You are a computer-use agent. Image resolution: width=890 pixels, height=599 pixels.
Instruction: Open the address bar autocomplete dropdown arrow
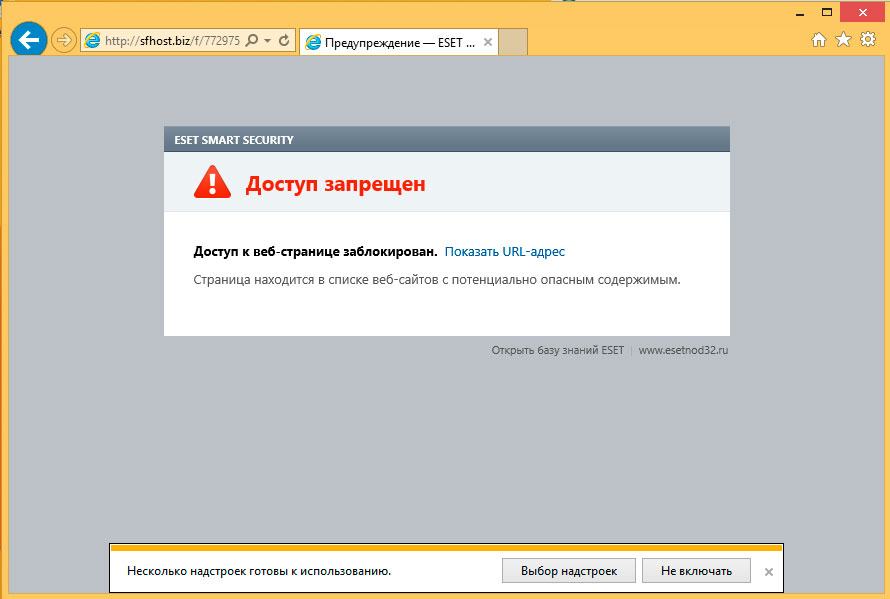pos(267,41)
